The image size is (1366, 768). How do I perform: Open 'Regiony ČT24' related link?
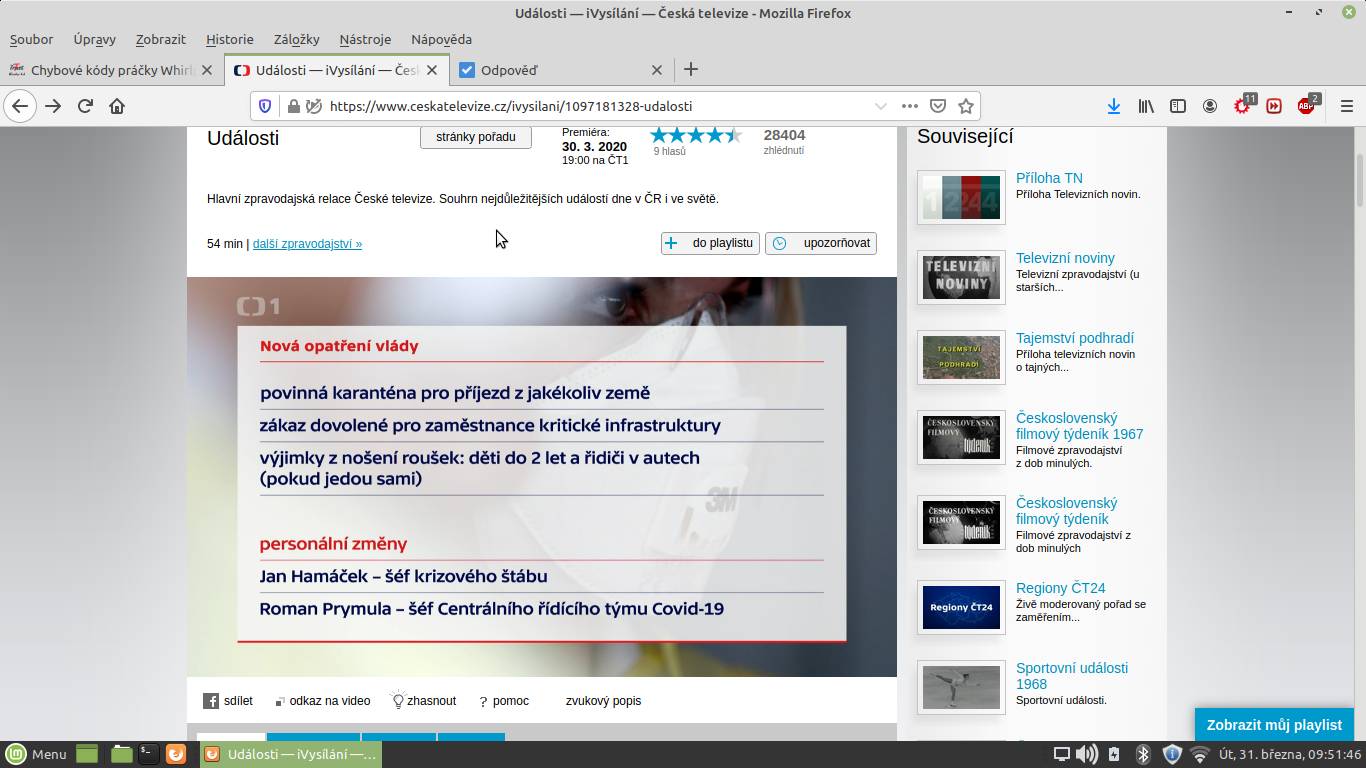pos(1060,588)
